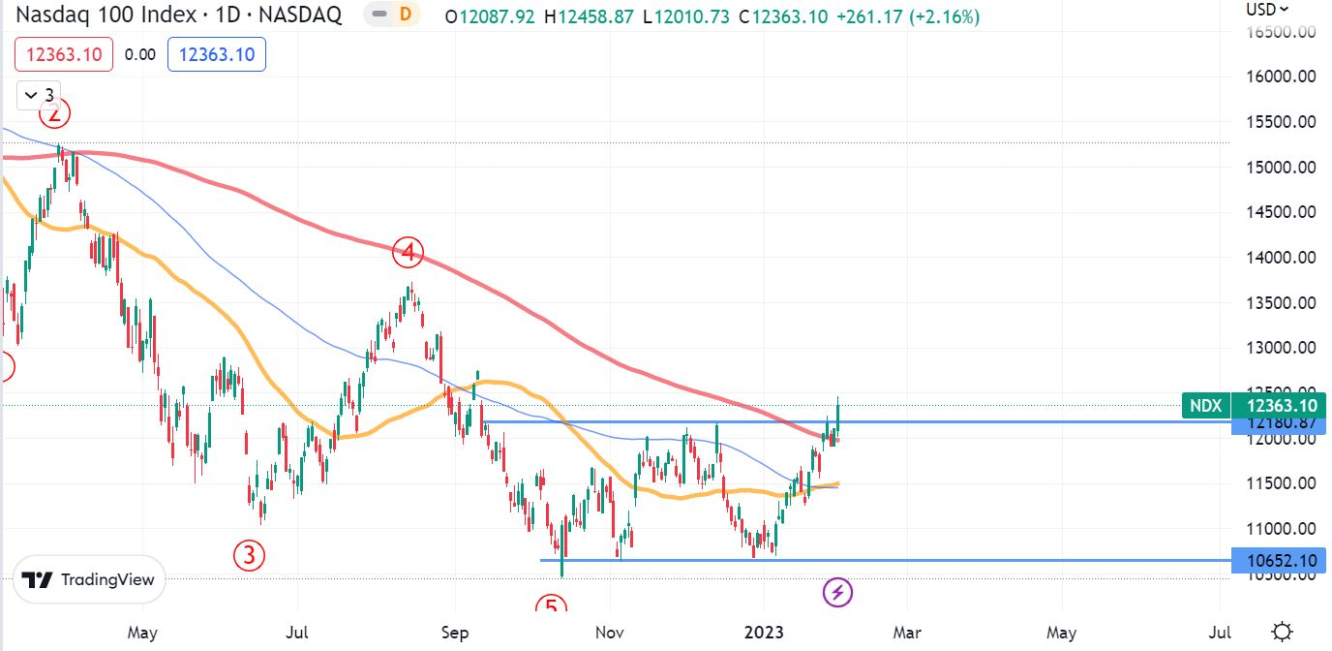
Task: Open the USD currency dropdown
Action: point(1266,9)
